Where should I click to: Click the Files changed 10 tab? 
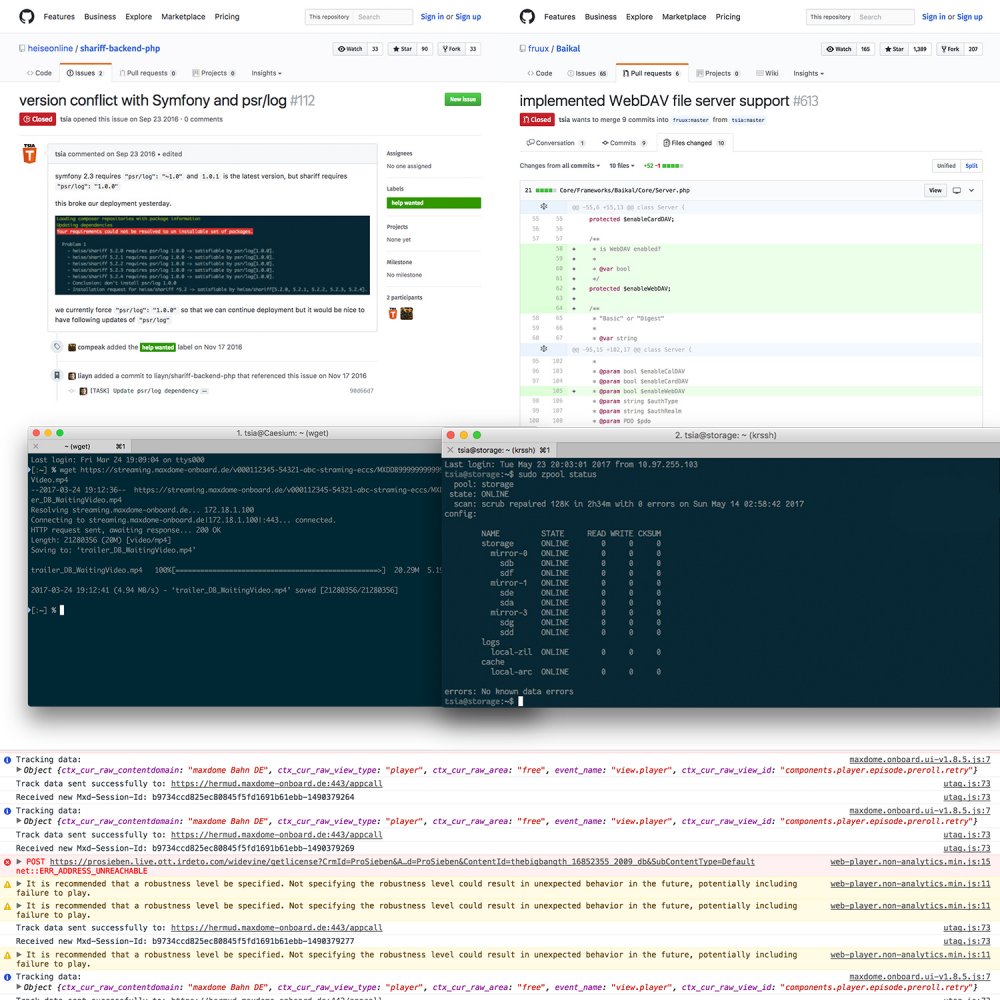point(694,143)
